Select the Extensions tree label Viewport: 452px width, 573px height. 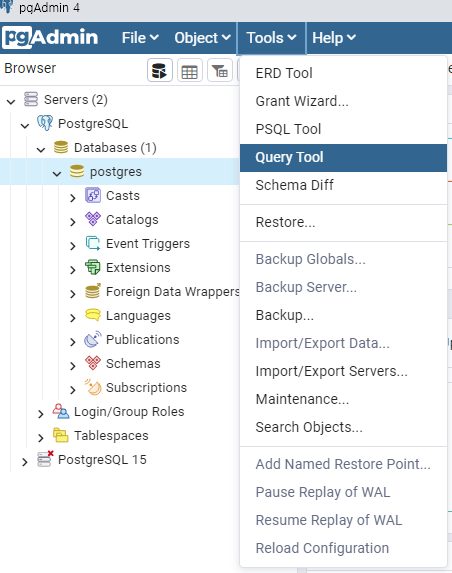coord(138,267)
